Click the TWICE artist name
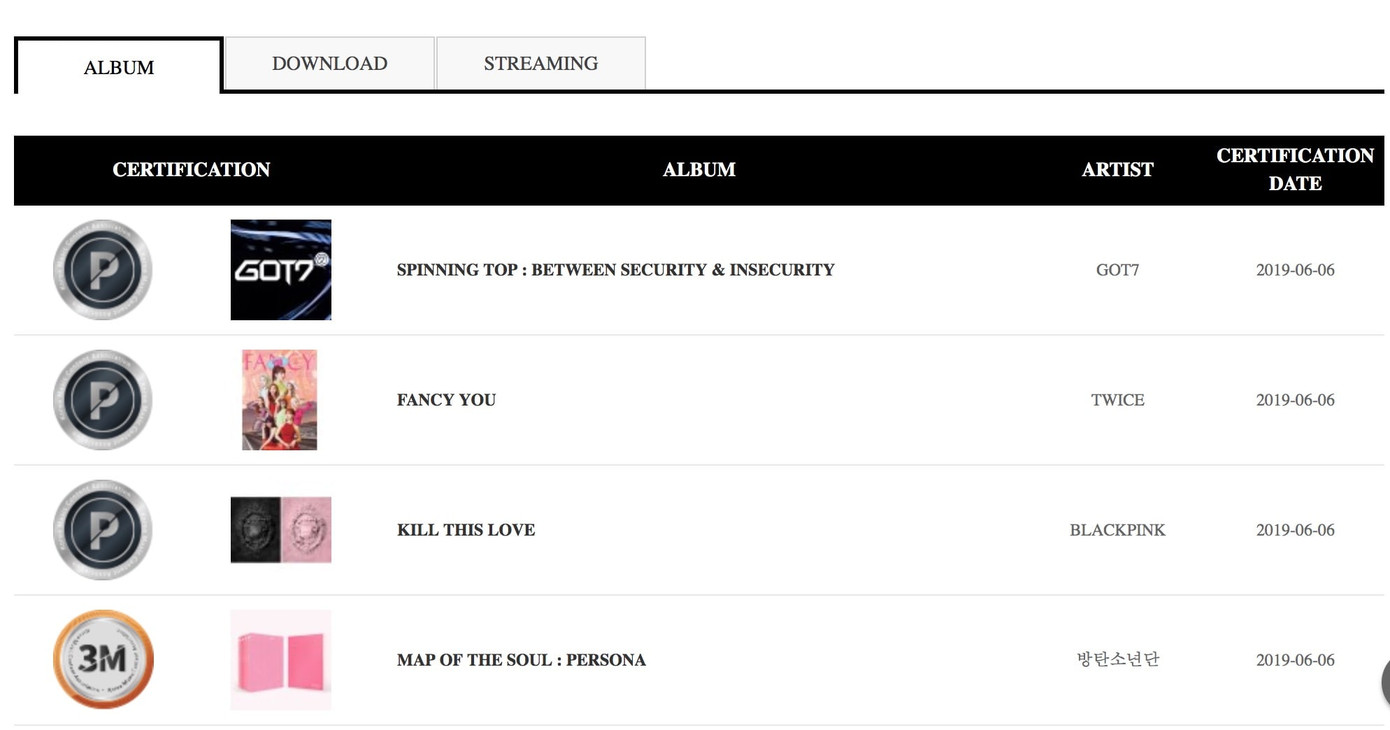Image resolution: width=1390 pixels, height=730 pixels. point(1117,400)
